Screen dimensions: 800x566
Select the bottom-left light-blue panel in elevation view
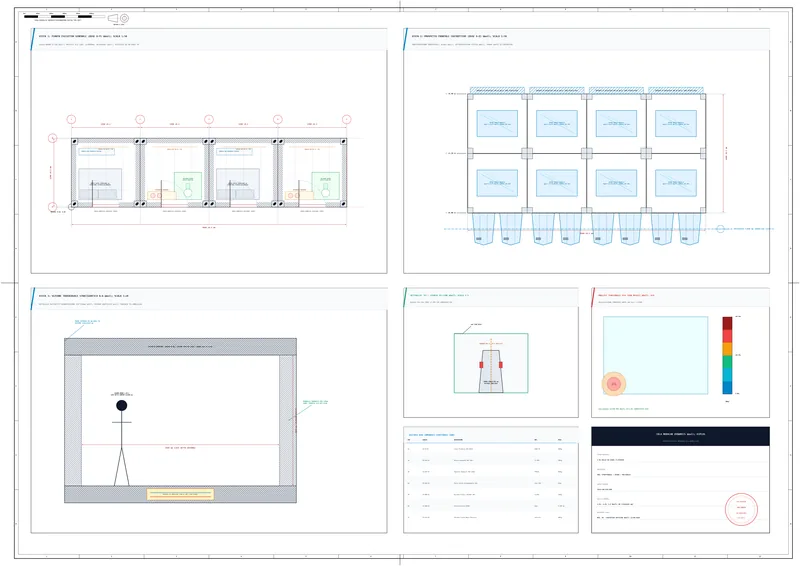point(497,183)
